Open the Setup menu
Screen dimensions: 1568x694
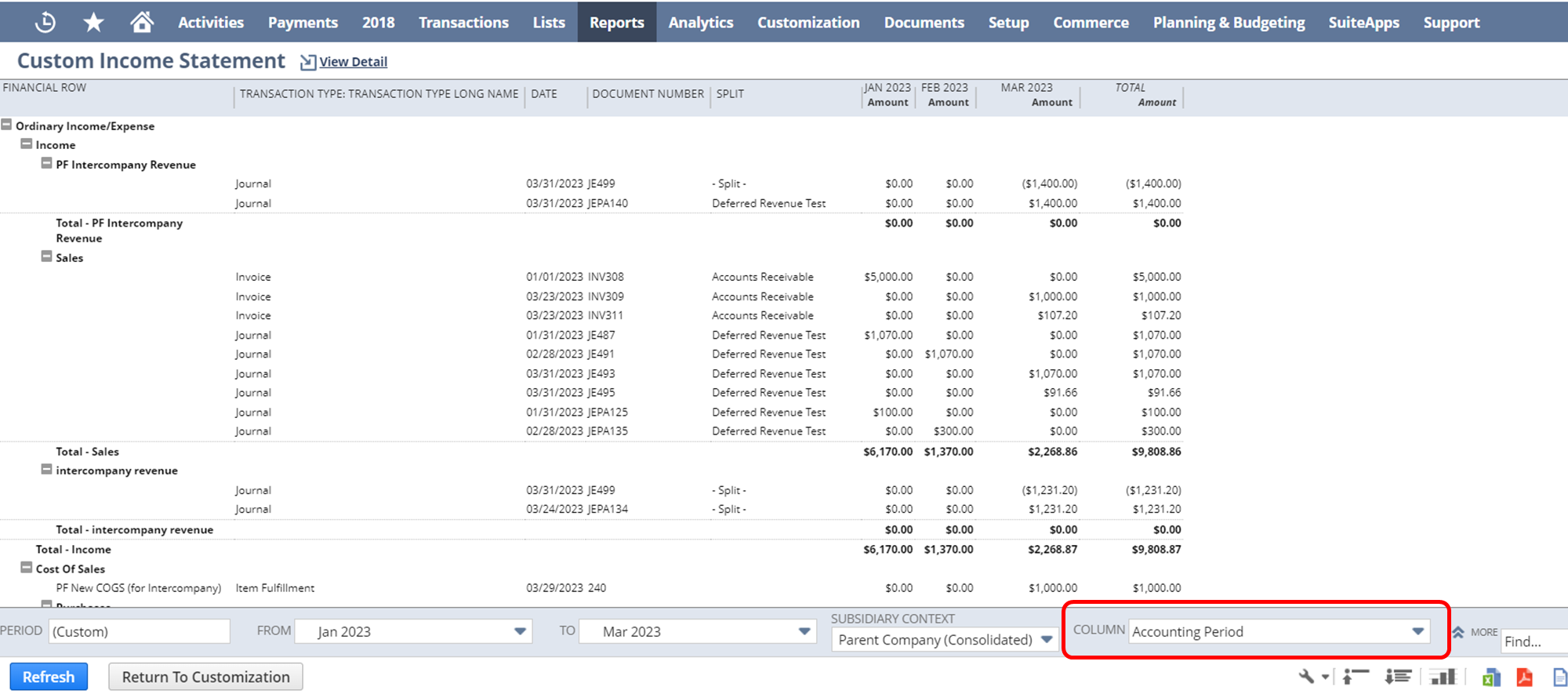click(1008, 23)
